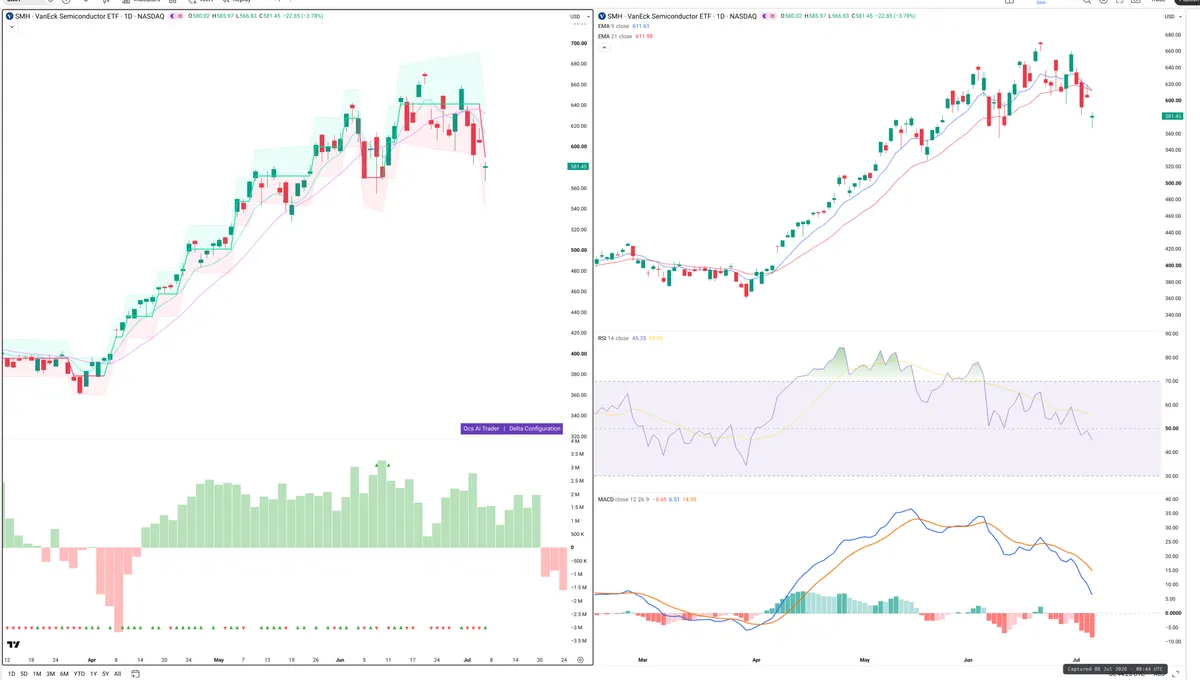The height and width of the screenshot is (680, 1200).
Task: Set time range to All
Action: tap(118, 674)
